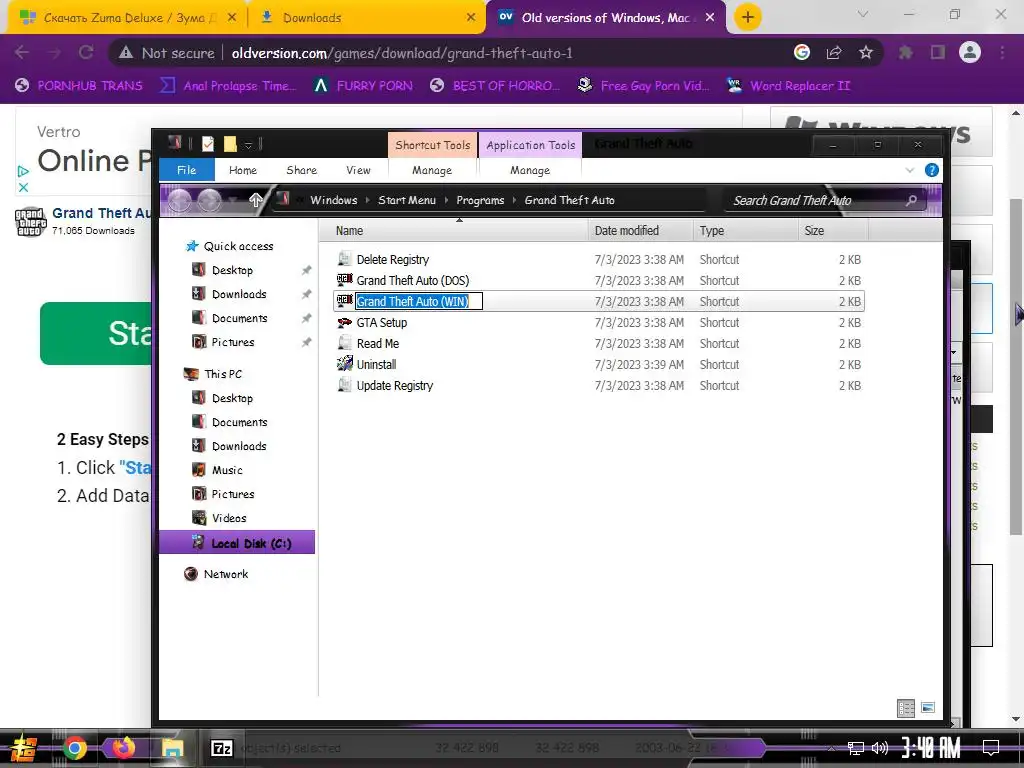Select the Uninstall shortcut icon
The width and height of the screenshot is (1024, 768).
tap(344, 364)
